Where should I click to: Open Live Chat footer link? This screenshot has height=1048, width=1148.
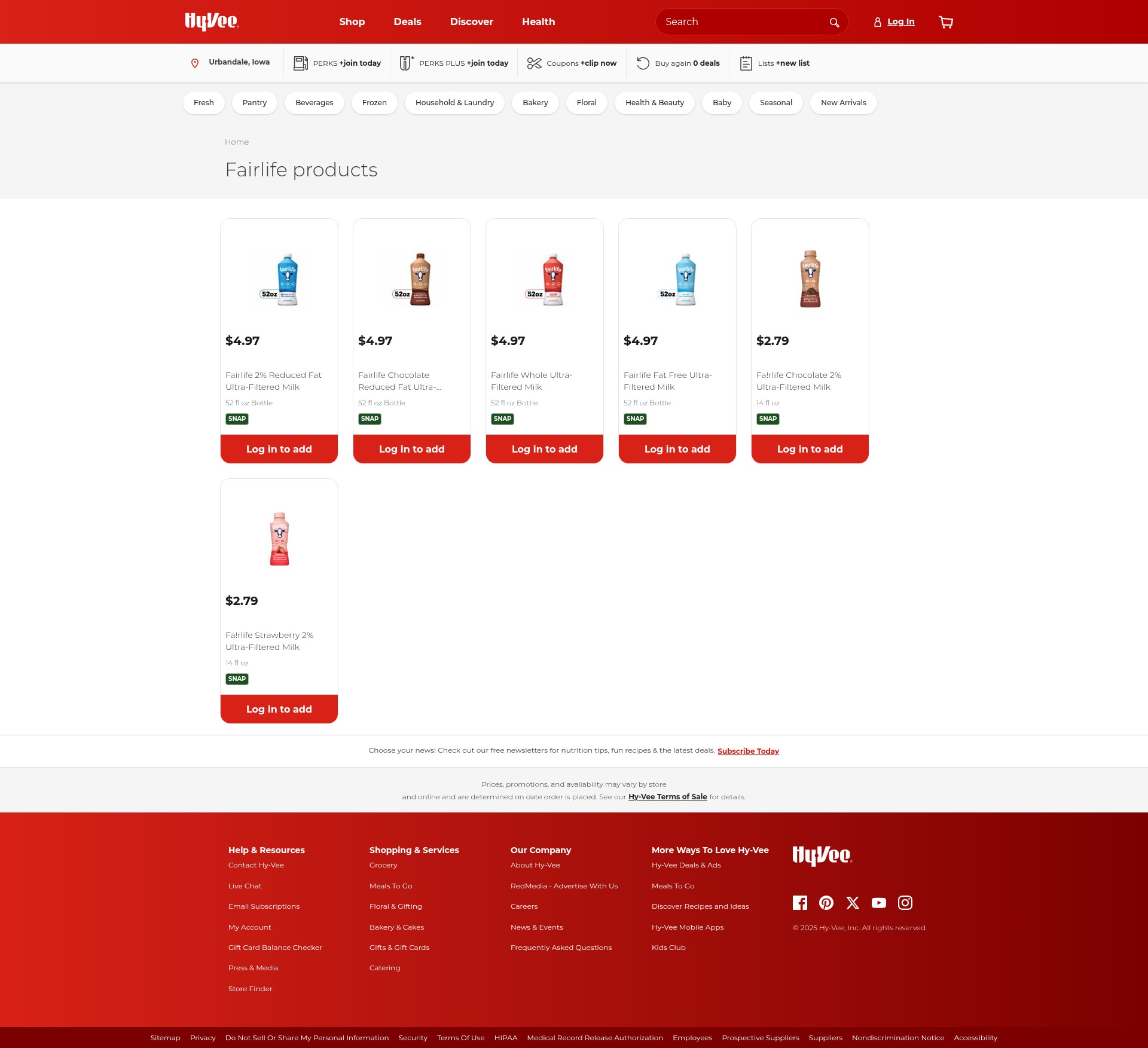(x=245, y=886)
